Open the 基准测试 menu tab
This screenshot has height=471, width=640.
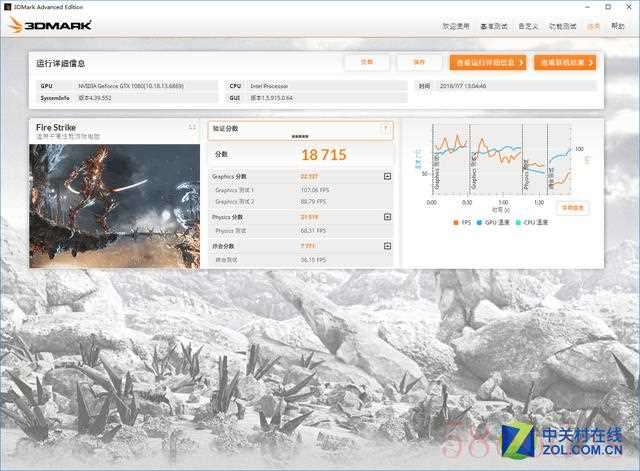pos(494,26)
